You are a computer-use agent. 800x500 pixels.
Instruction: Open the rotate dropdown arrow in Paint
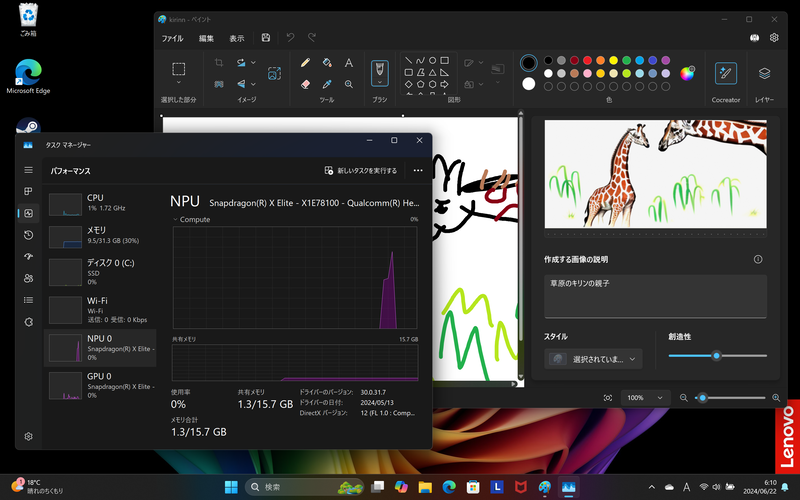click(x=254, y=63)
